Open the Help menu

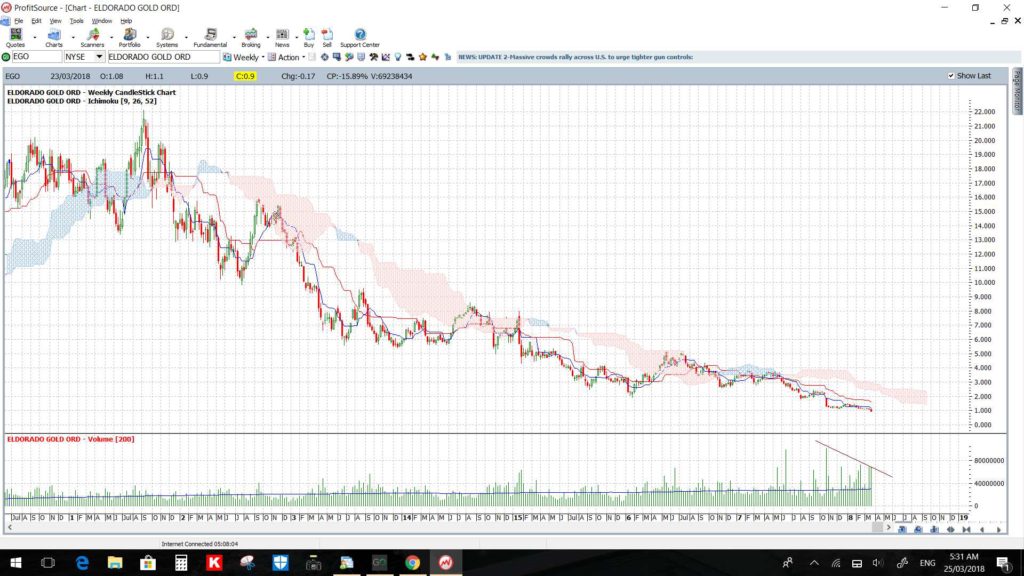(x=126, y=21)
